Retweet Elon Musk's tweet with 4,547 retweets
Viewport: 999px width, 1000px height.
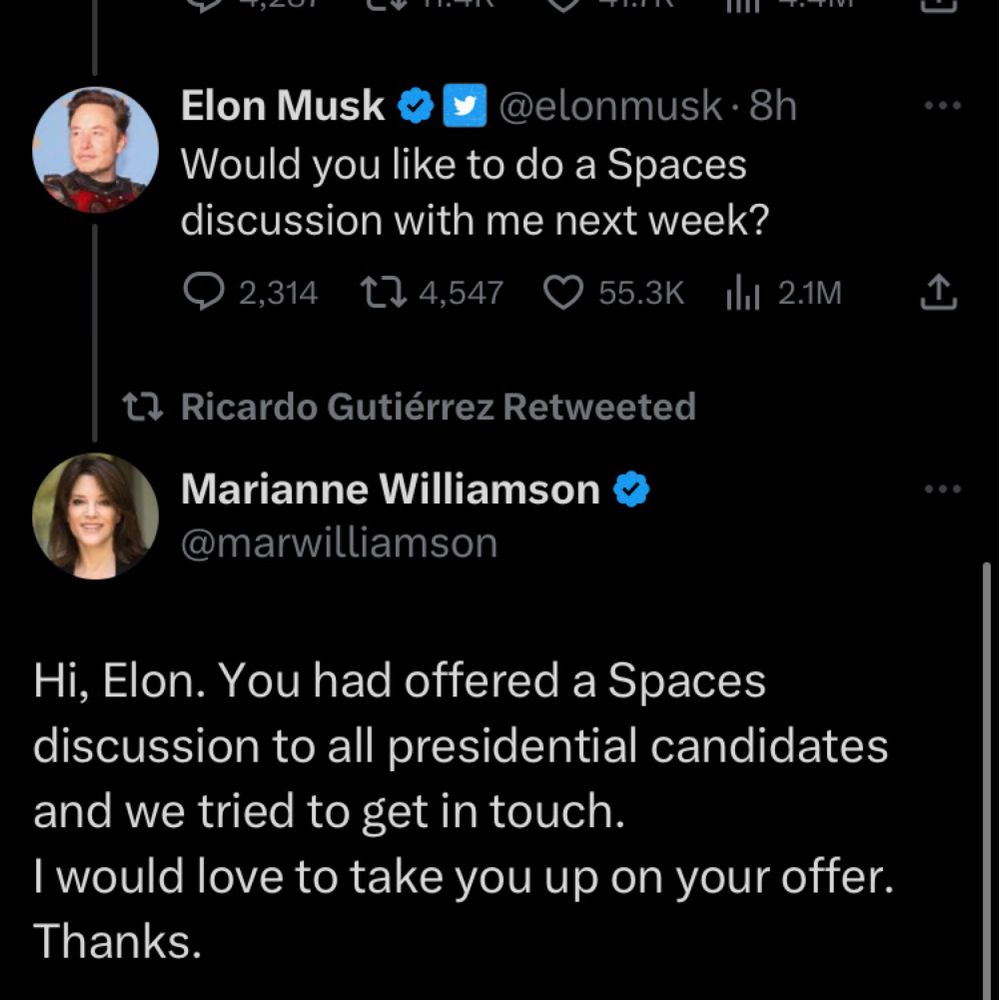pos(379,292)
